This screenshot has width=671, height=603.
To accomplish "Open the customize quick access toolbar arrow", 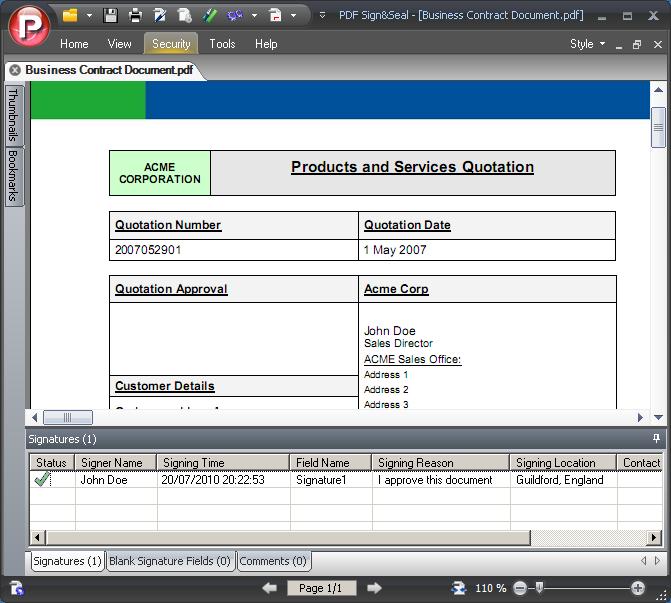I will click(x=322, y=15).
